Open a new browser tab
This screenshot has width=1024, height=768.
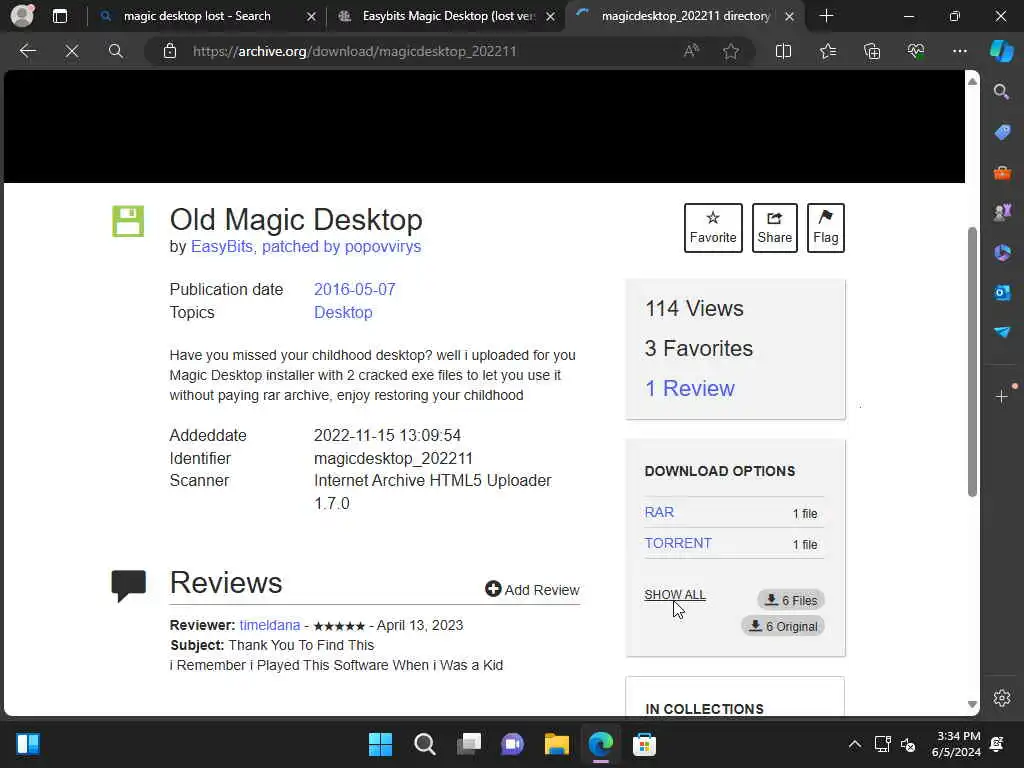click(826, 16)
